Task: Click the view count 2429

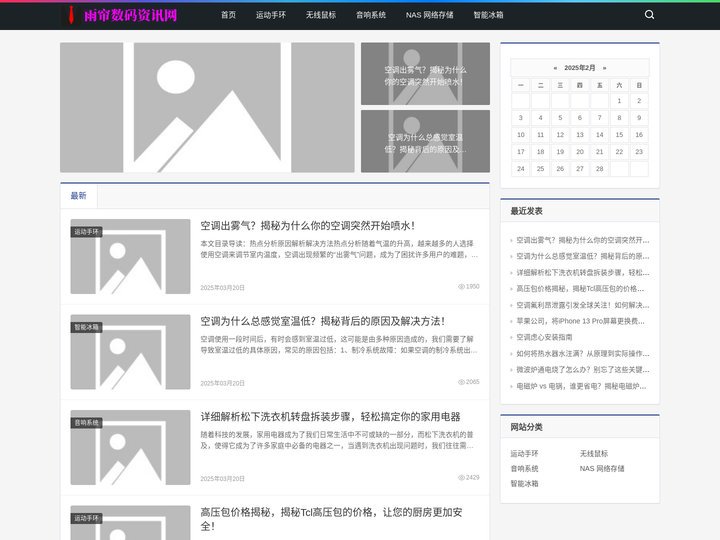Action: point(468,478)
